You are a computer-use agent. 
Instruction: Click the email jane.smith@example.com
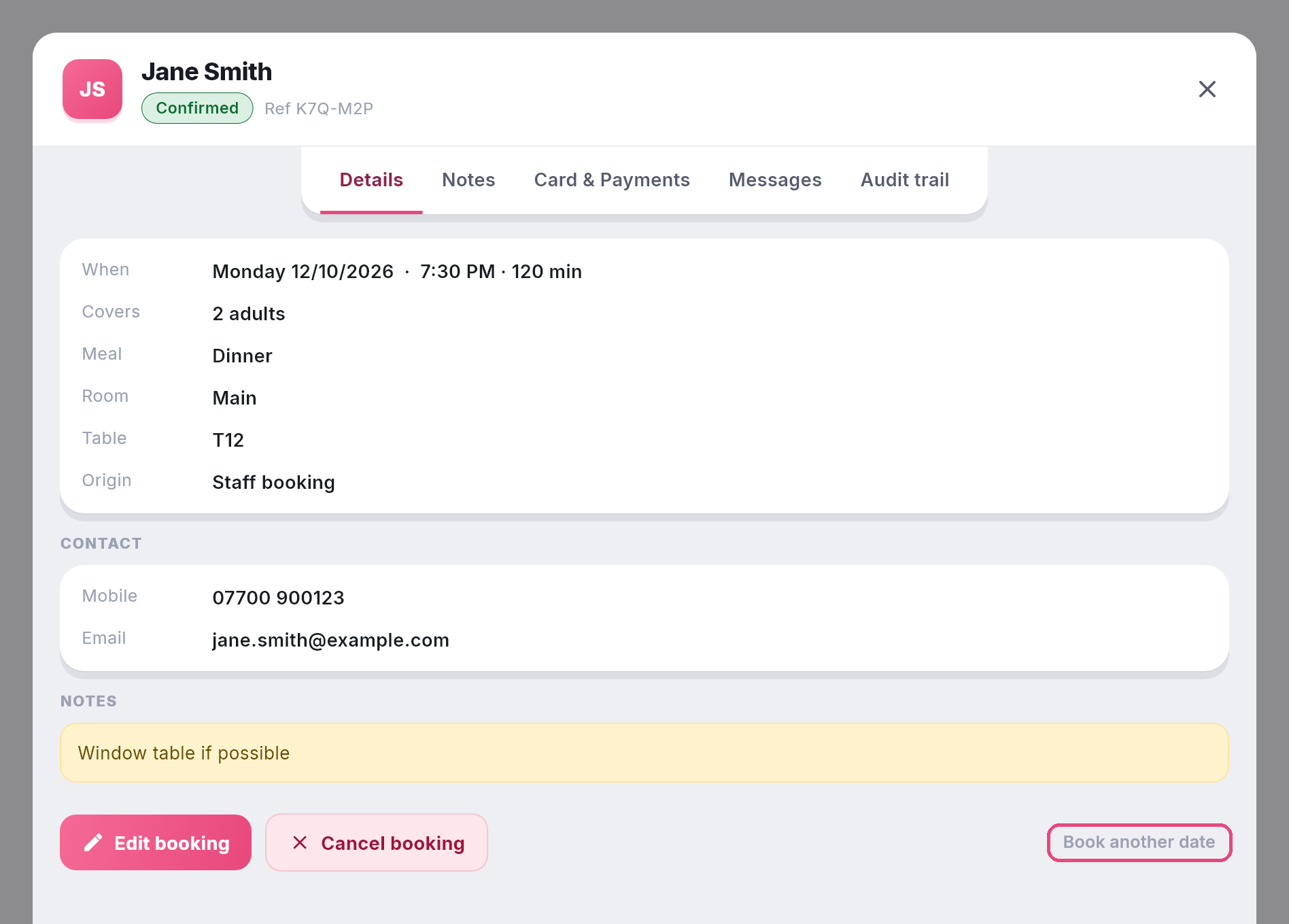(330, 640)
